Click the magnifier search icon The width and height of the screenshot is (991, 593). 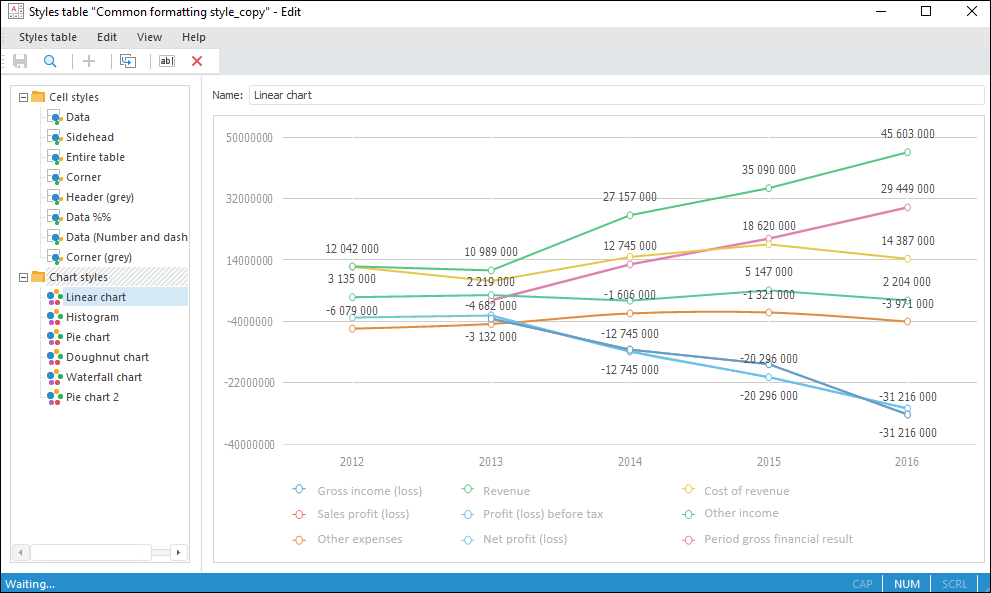pos(50,61)
